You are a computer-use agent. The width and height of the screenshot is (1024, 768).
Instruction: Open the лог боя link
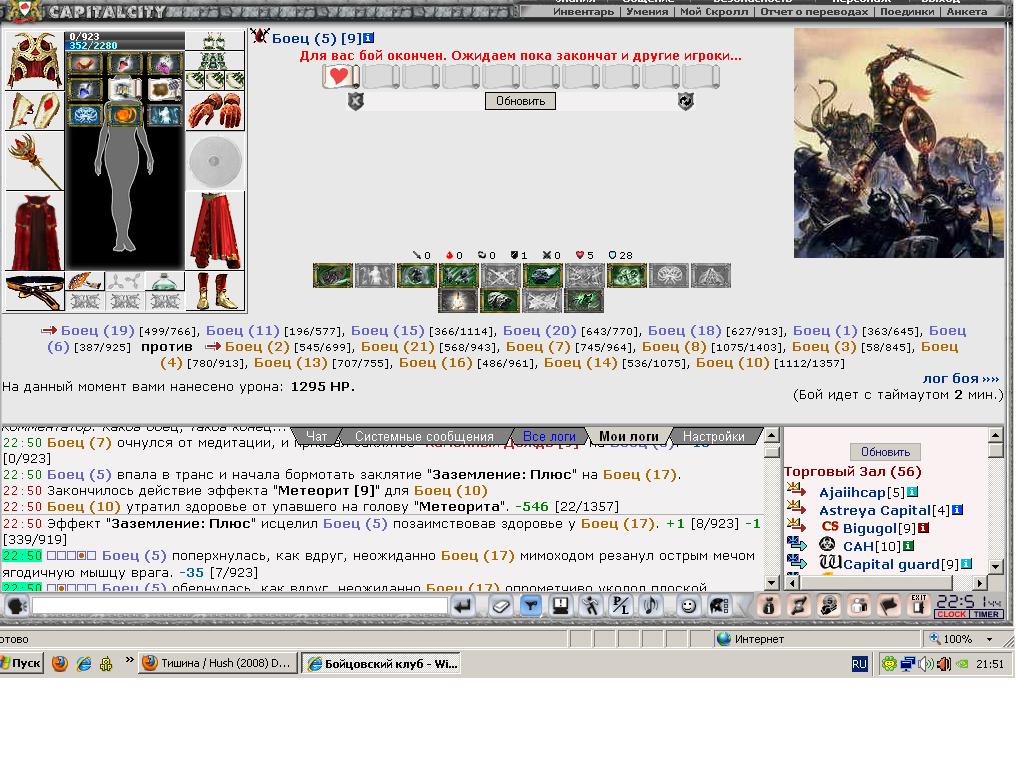coord(960,379)
